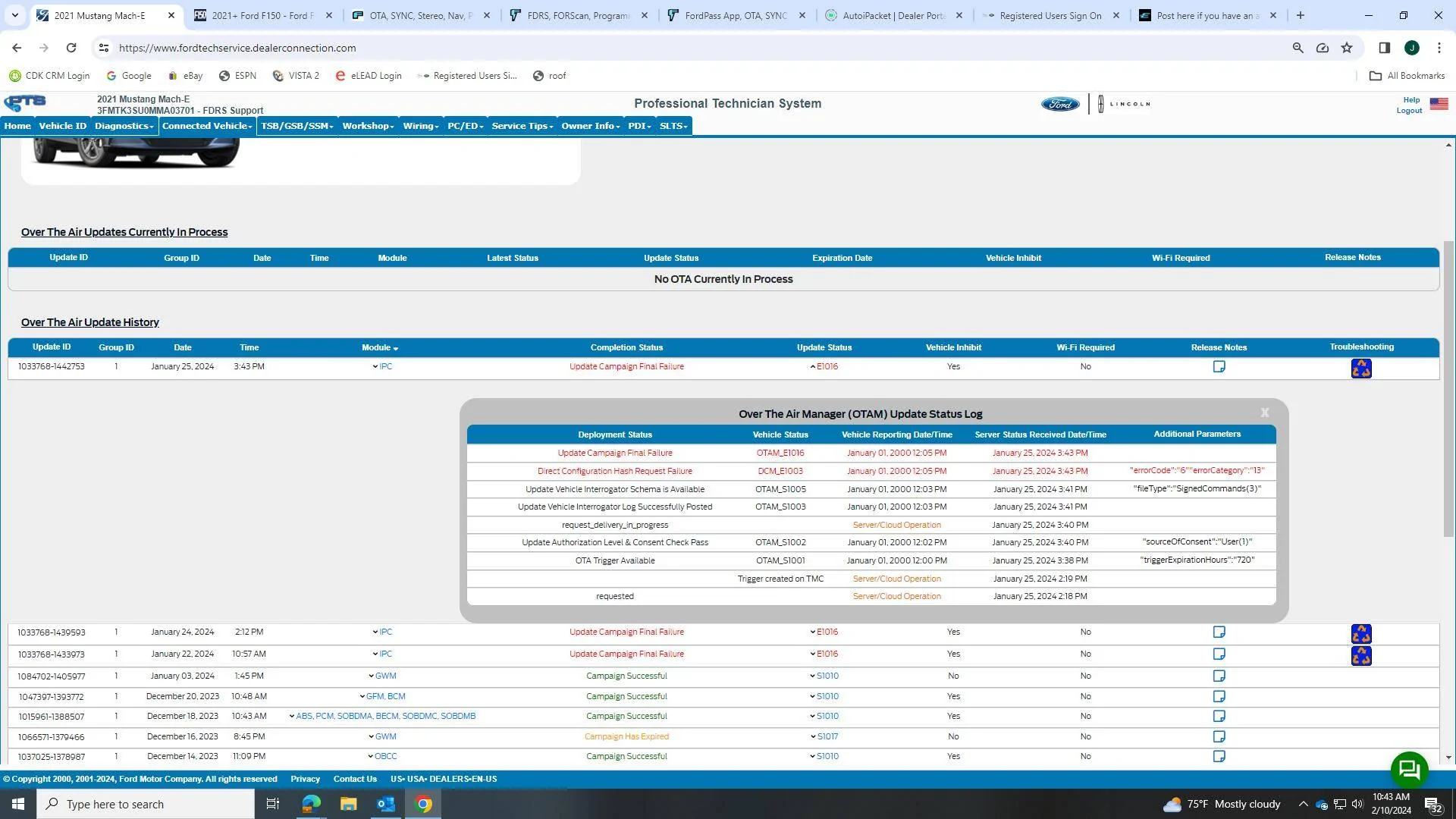Open release notes for update 1033768-1439593

click(x=1219, y=632)
